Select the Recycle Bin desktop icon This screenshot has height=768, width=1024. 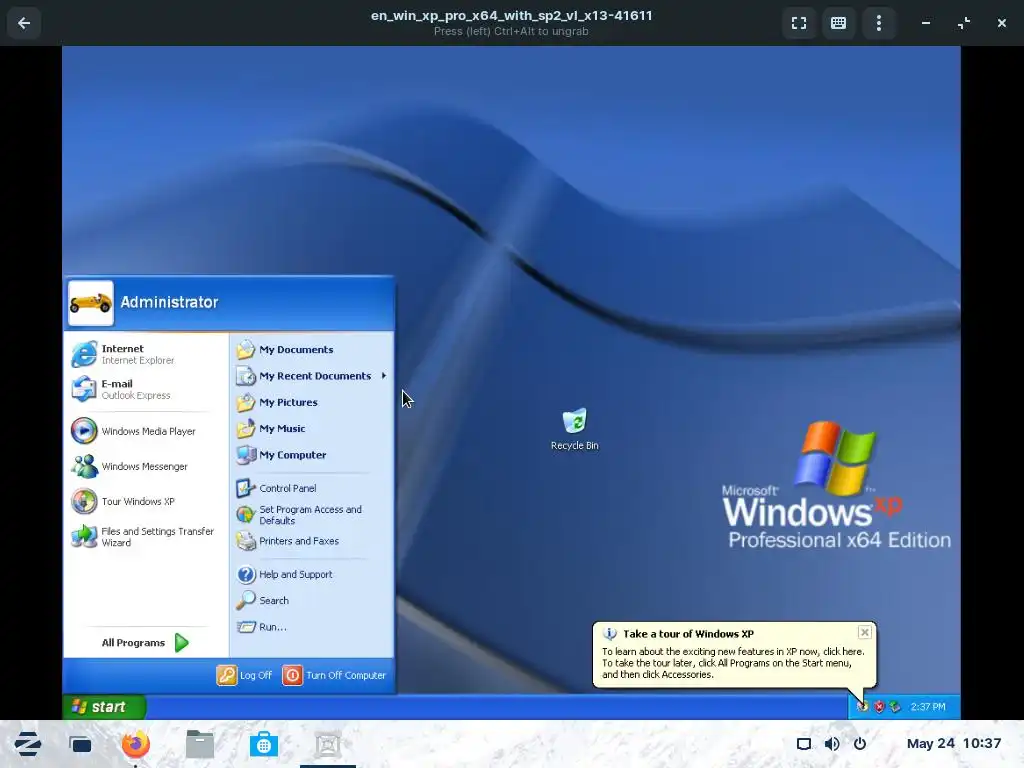pyautogui.click(x=575, y=429)
